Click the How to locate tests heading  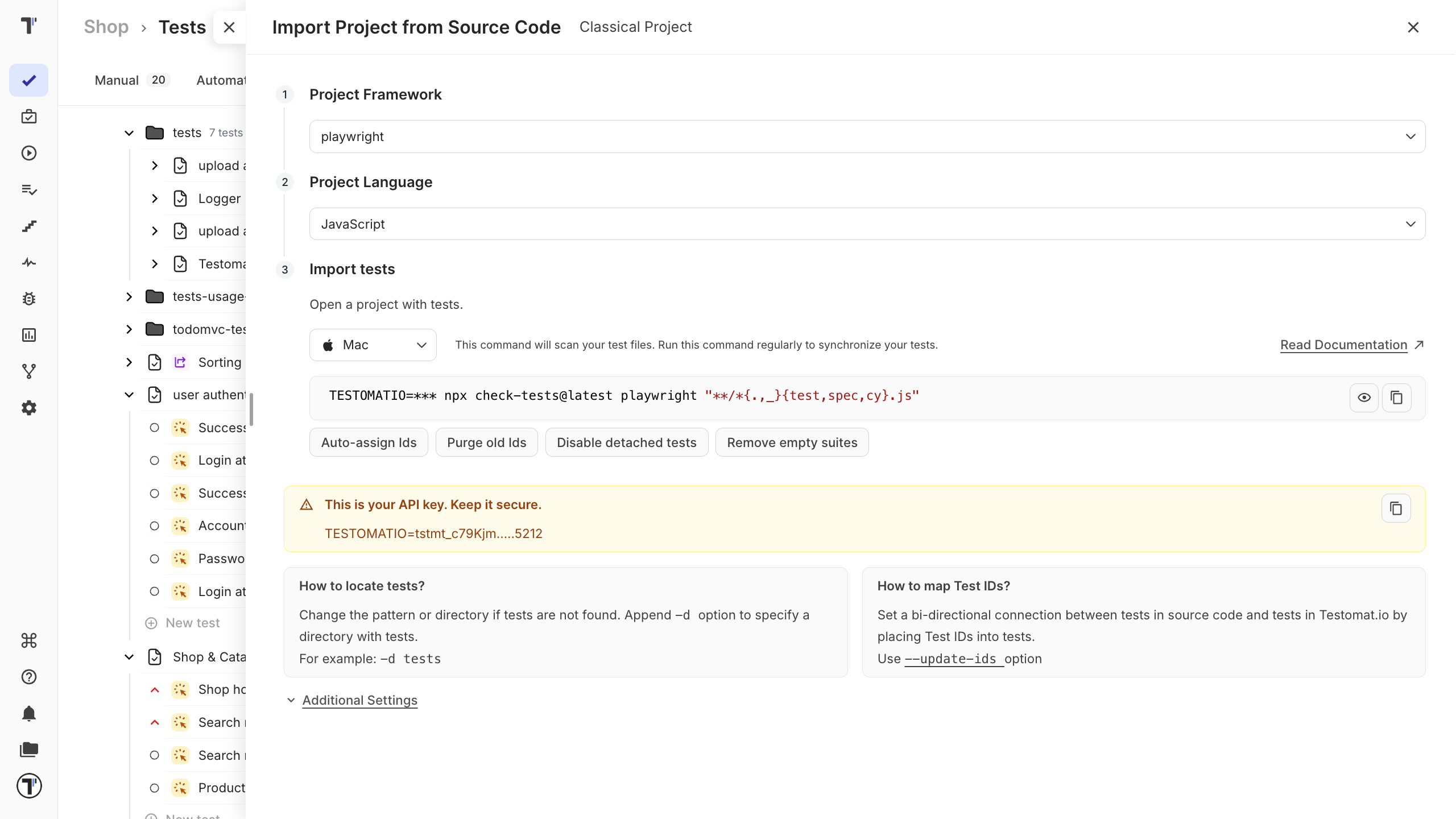tap(362, 586)
